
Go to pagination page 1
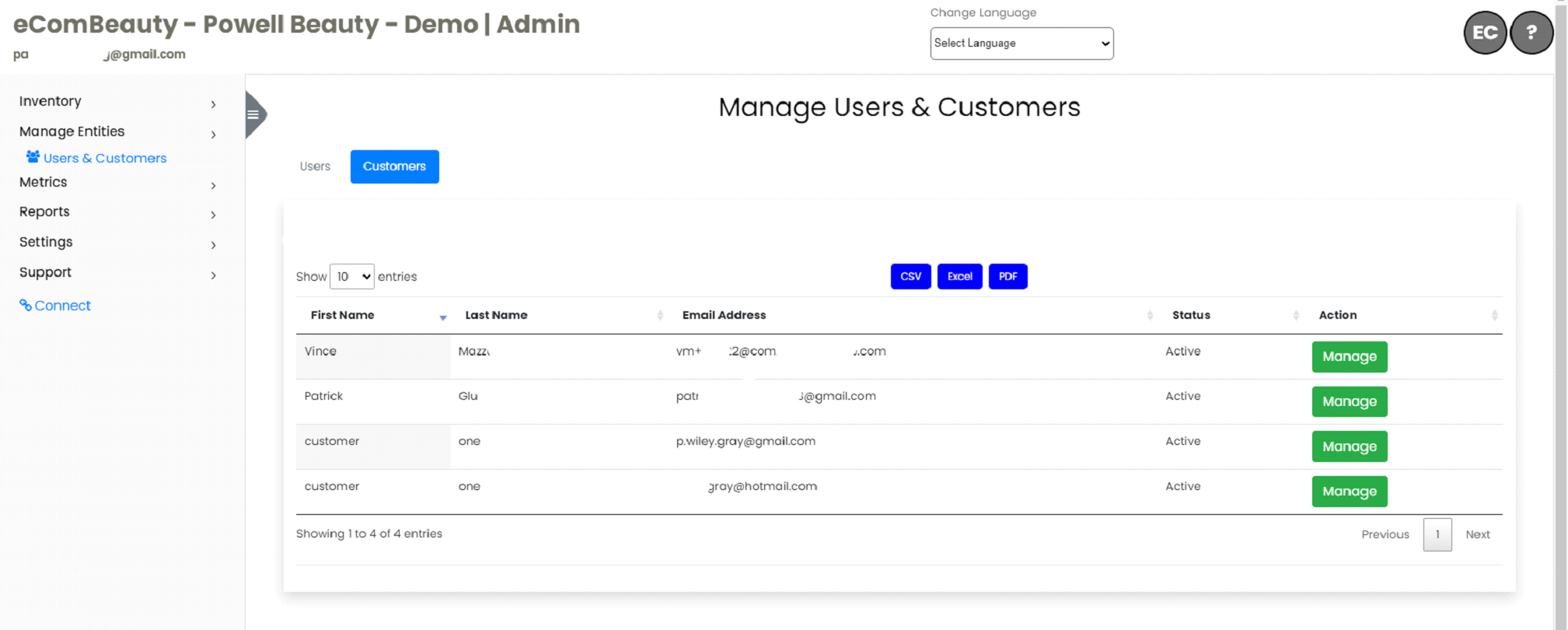pos(1437,534)
